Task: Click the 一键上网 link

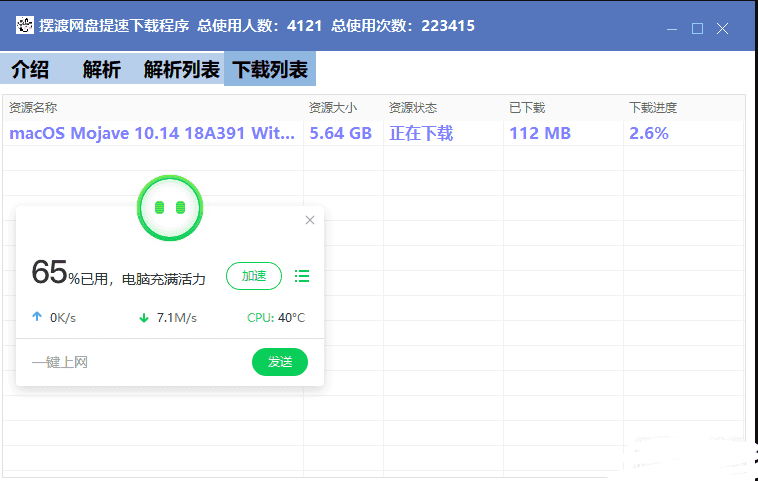Action: pos(60,362)
